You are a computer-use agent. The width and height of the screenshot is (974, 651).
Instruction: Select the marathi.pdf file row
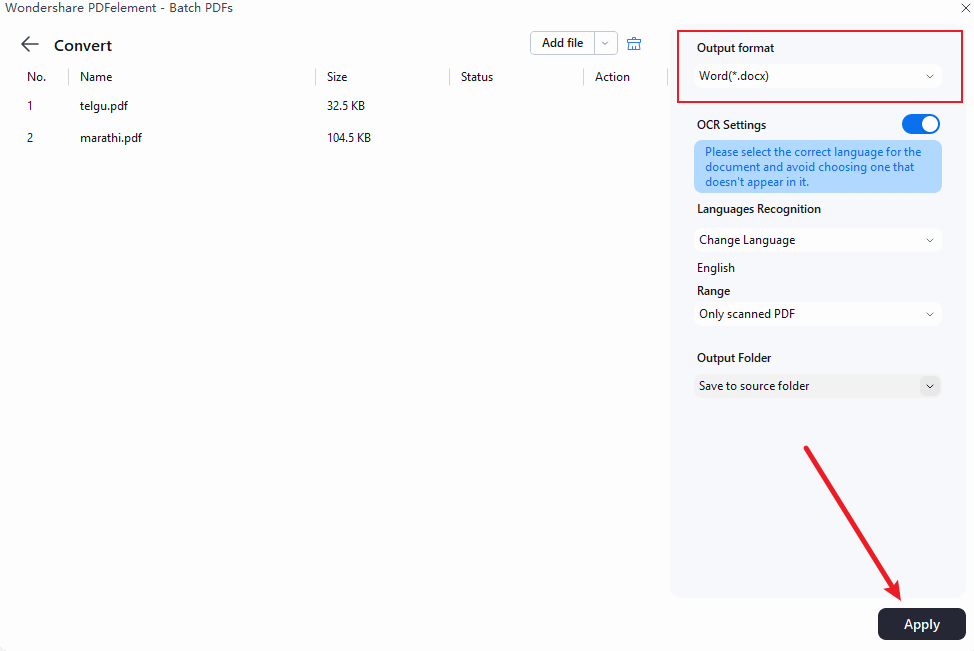pyautogui.click(x=335, y=138)
